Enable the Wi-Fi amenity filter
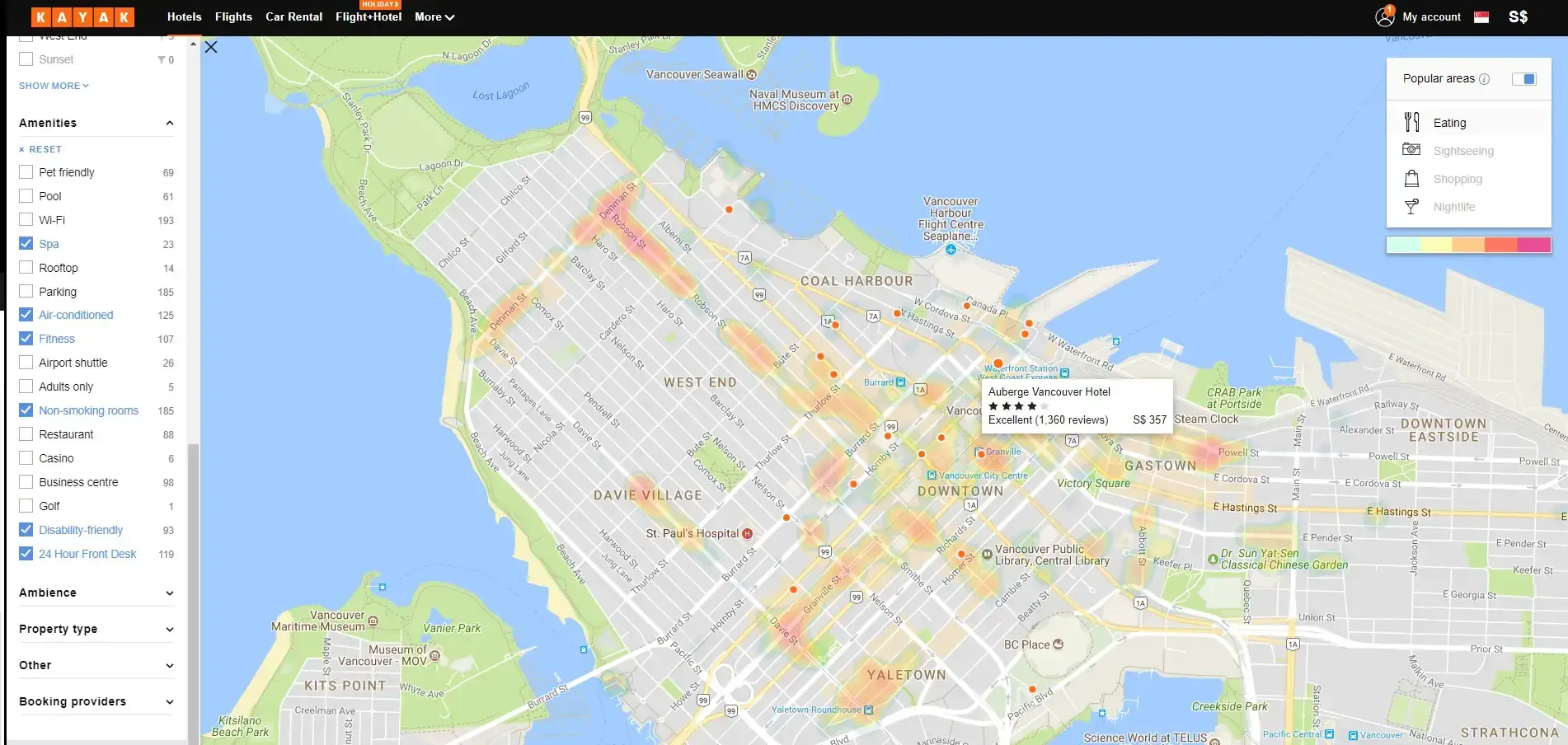The width and height of the screenshot is (1568, 745). pyautogui.click(x=26, y=220)
